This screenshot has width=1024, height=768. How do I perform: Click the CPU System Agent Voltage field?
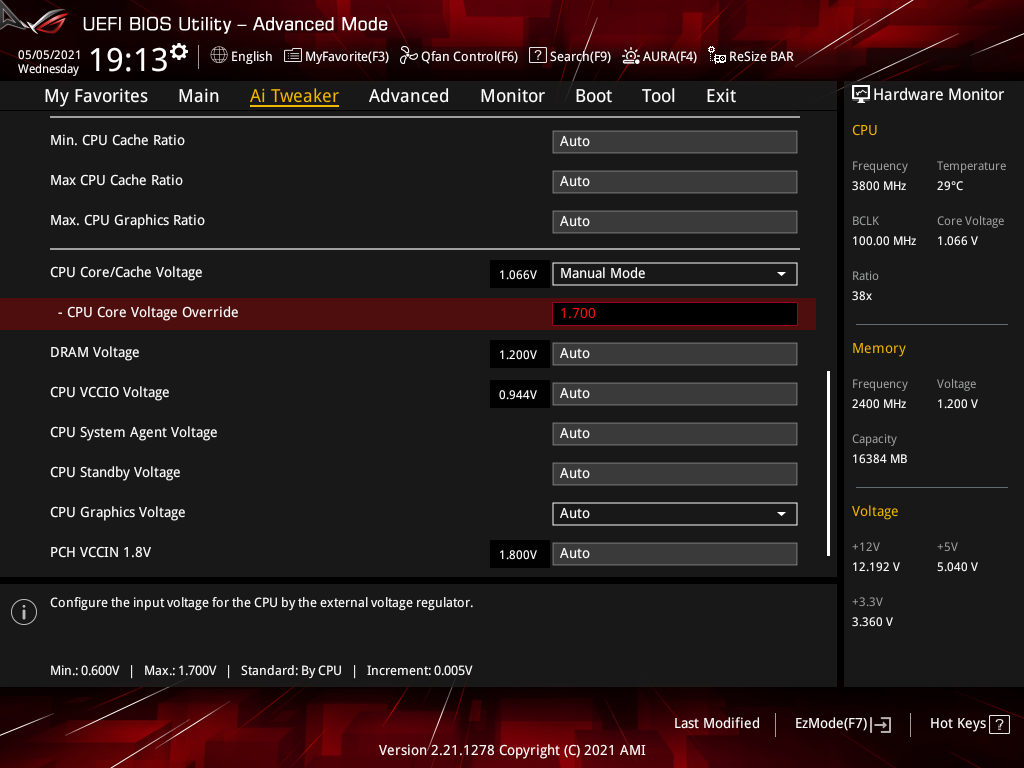[x=675, y=434]
